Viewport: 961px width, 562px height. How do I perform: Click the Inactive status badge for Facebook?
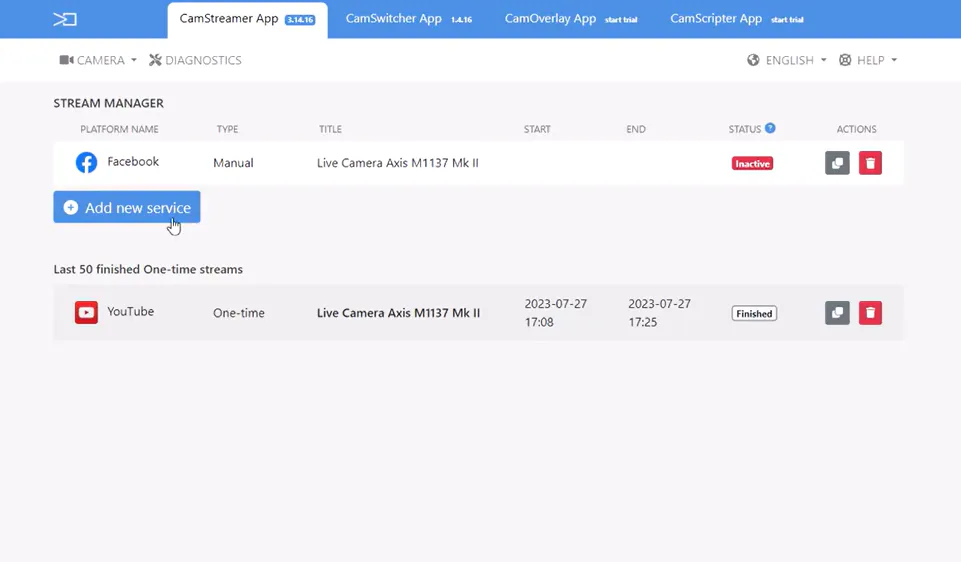click(x=752, y=164)
